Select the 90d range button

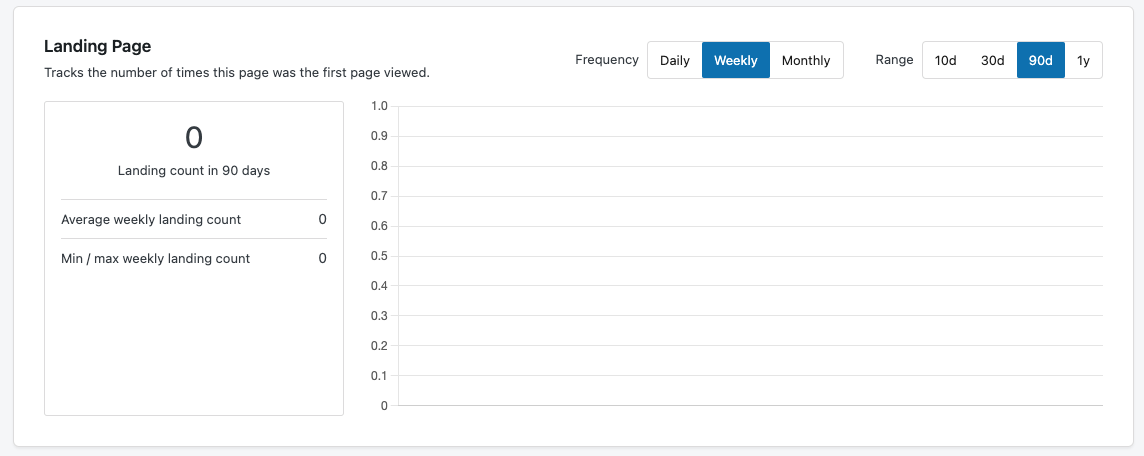[1040, 60]
